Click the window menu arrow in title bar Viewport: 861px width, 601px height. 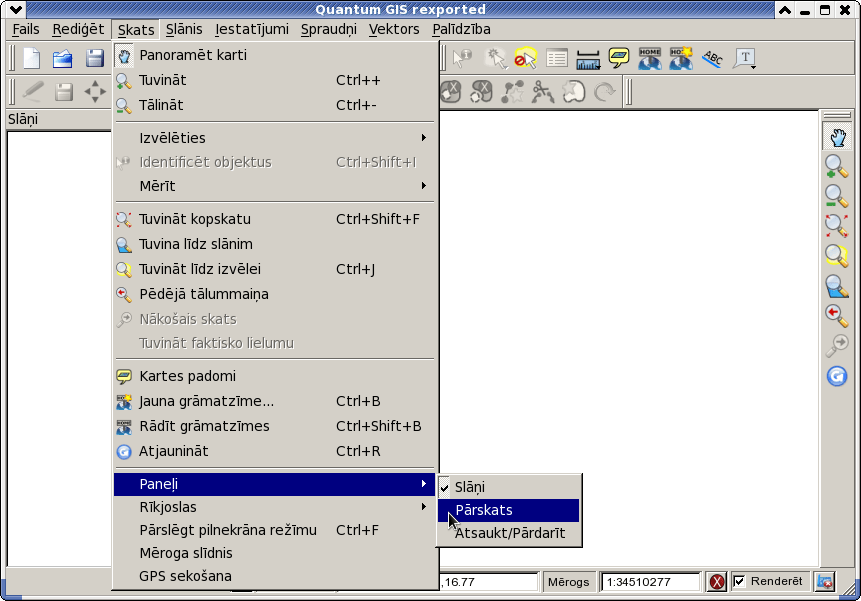pos(16,9)
